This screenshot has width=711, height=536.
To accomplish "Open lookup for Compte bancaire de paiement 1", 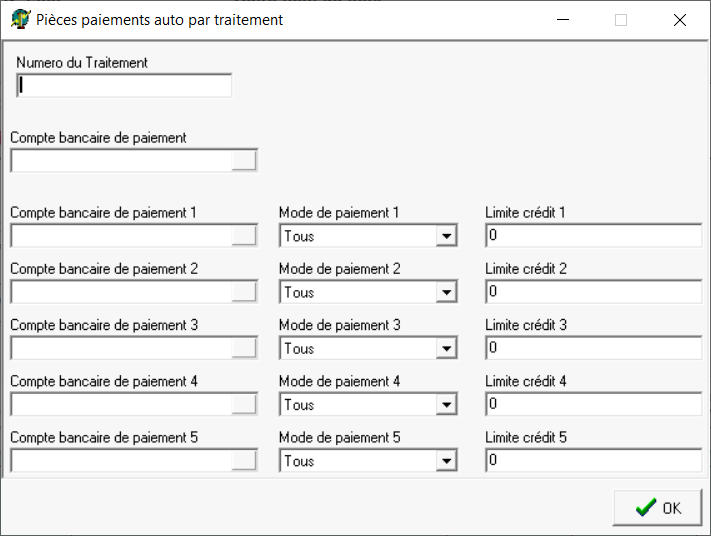I will (x=244, y=236).
